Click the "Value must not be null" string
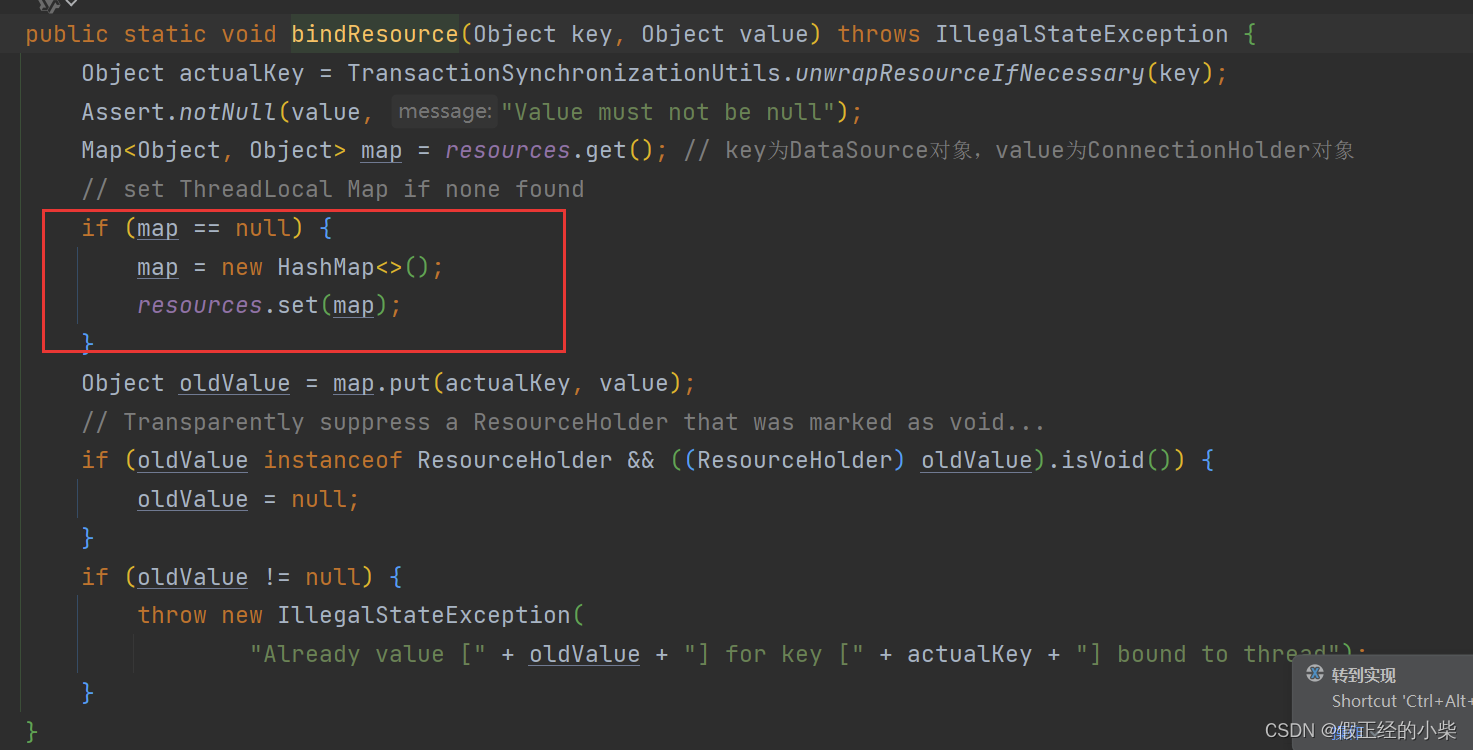 [x=668, y=112]
